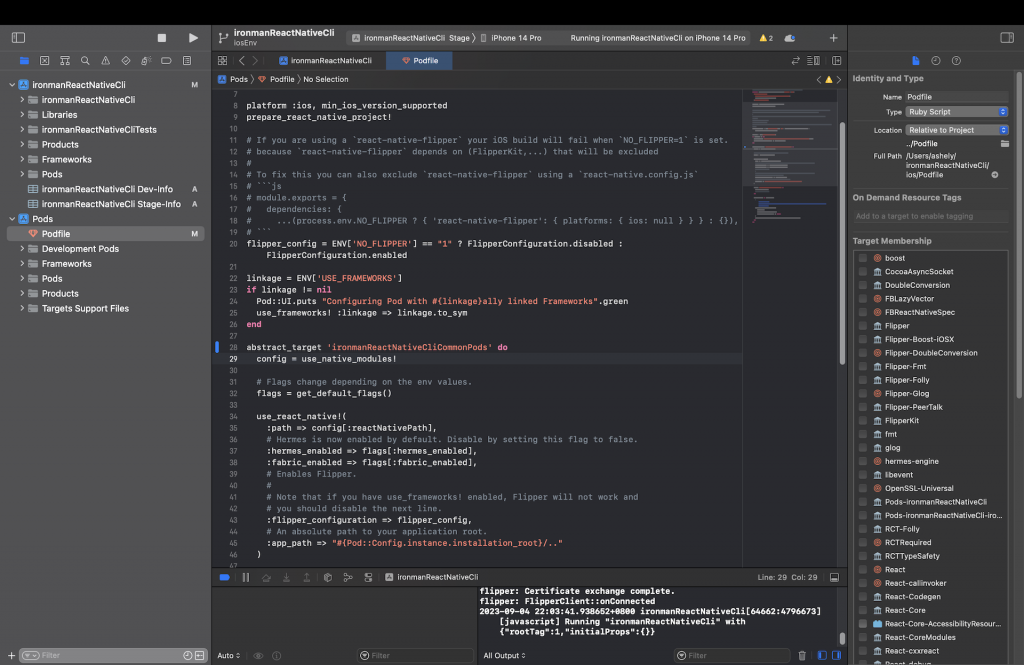Show only variables view pane

pyautogui.click(x=822, y=655)
